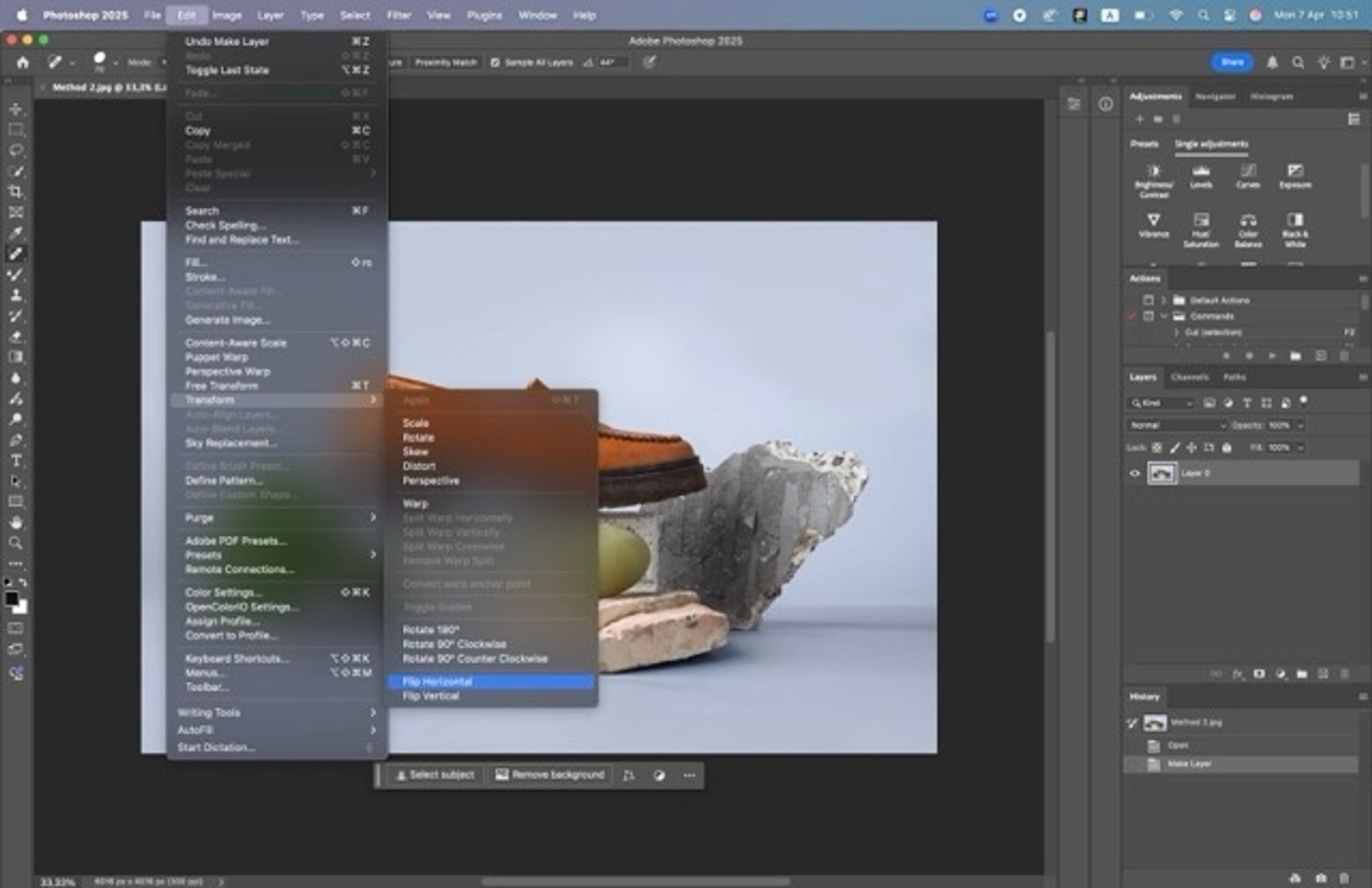Hide Layer 0 with its visibility eye

1135,472
